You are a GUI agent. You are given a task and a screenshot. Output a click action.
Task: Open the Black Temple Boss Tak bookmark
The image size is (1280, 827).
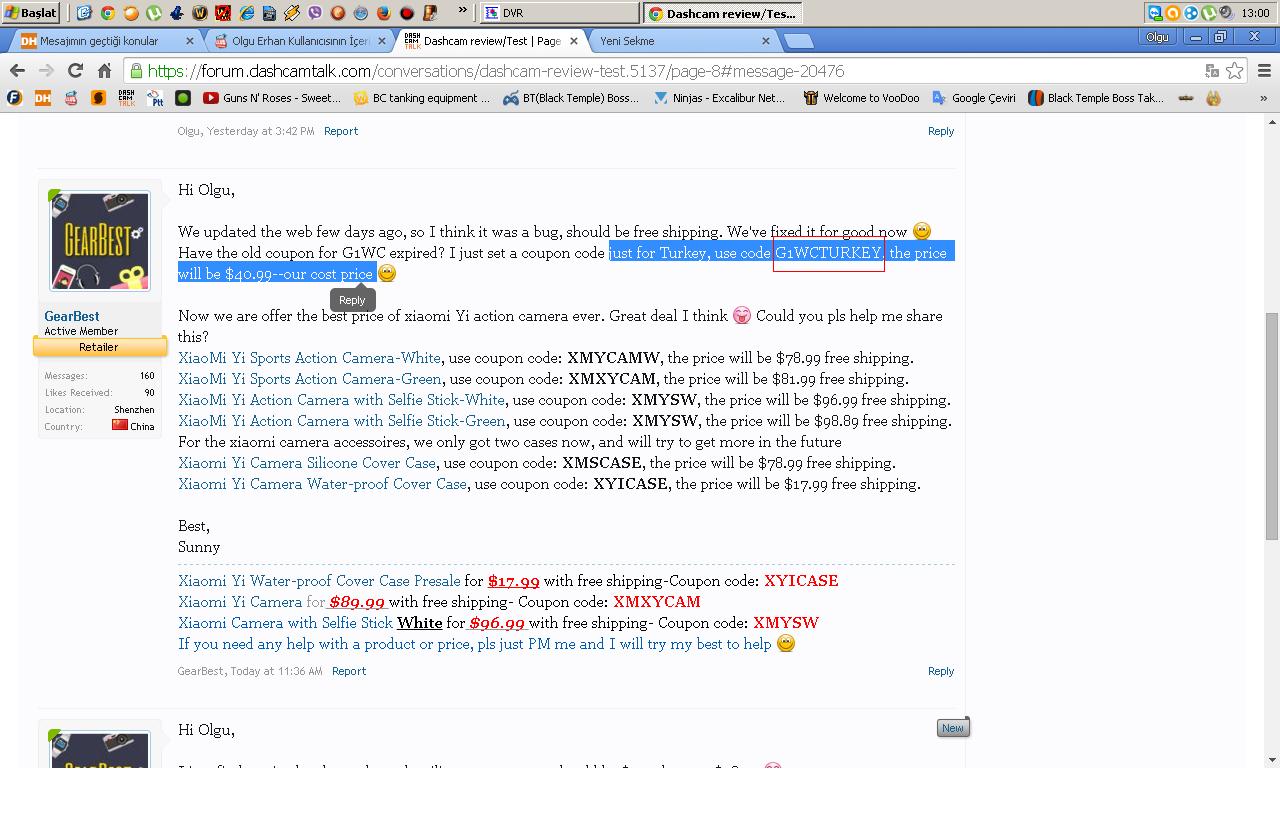[x=1096, y=97]
